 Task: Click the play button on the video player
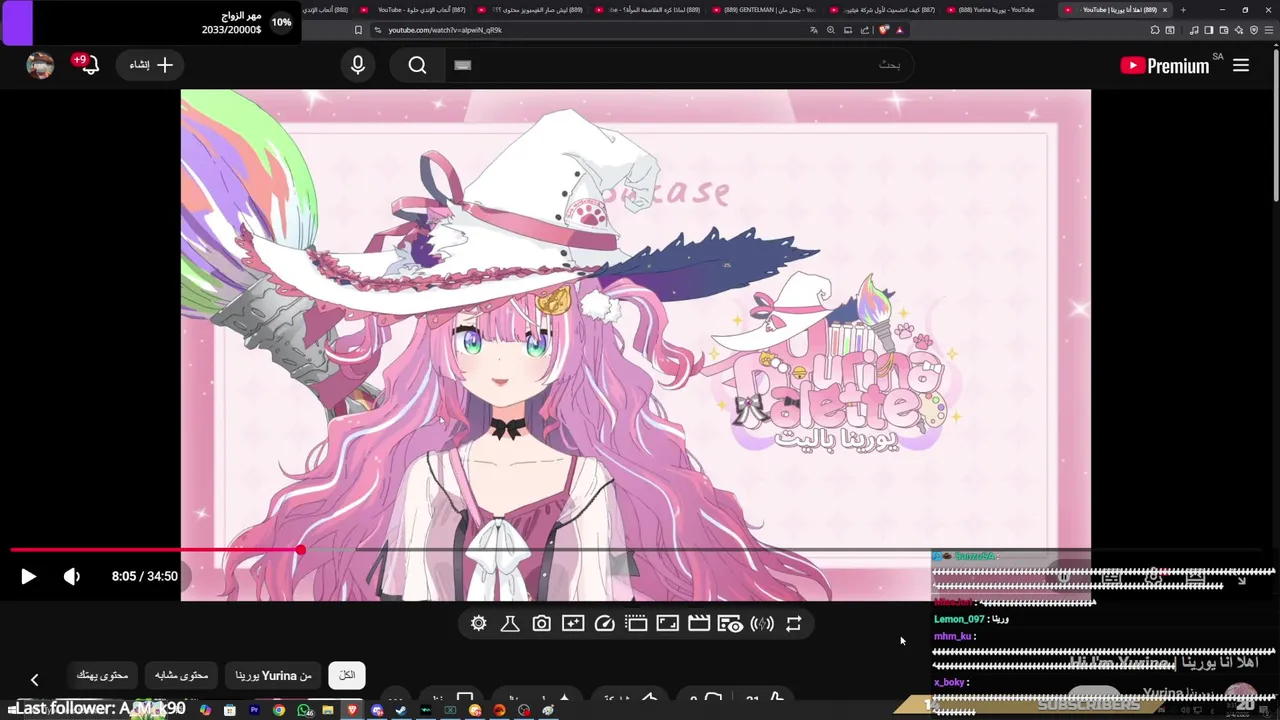pos(28,576)
